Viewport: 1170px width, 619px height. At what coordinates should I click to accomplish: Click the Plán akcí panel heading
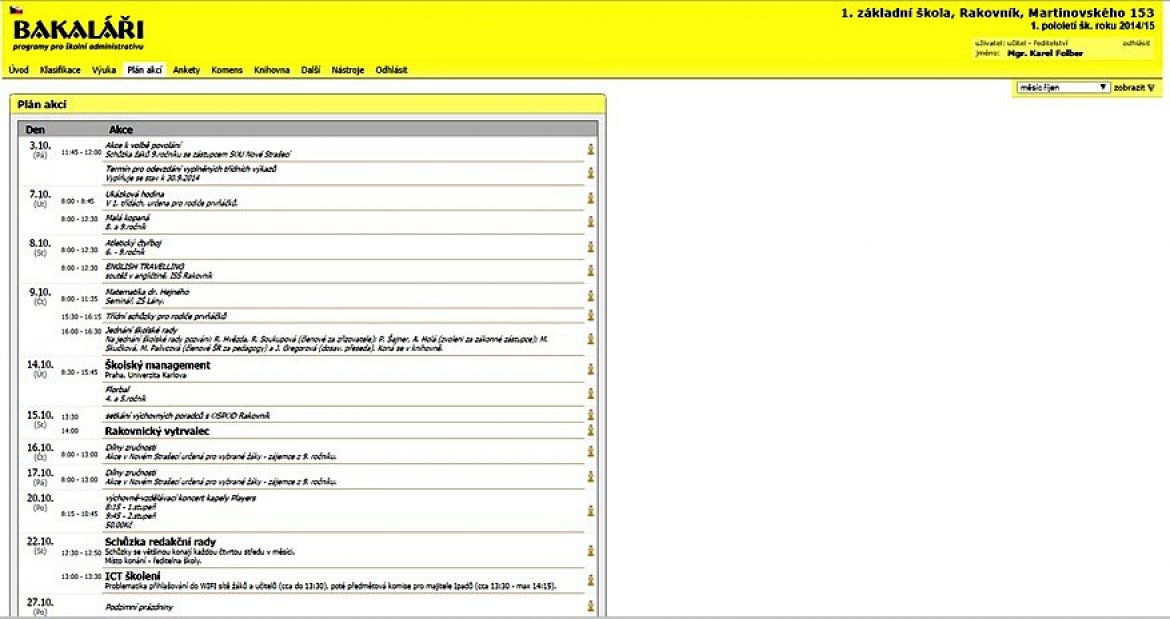[42, 104]
